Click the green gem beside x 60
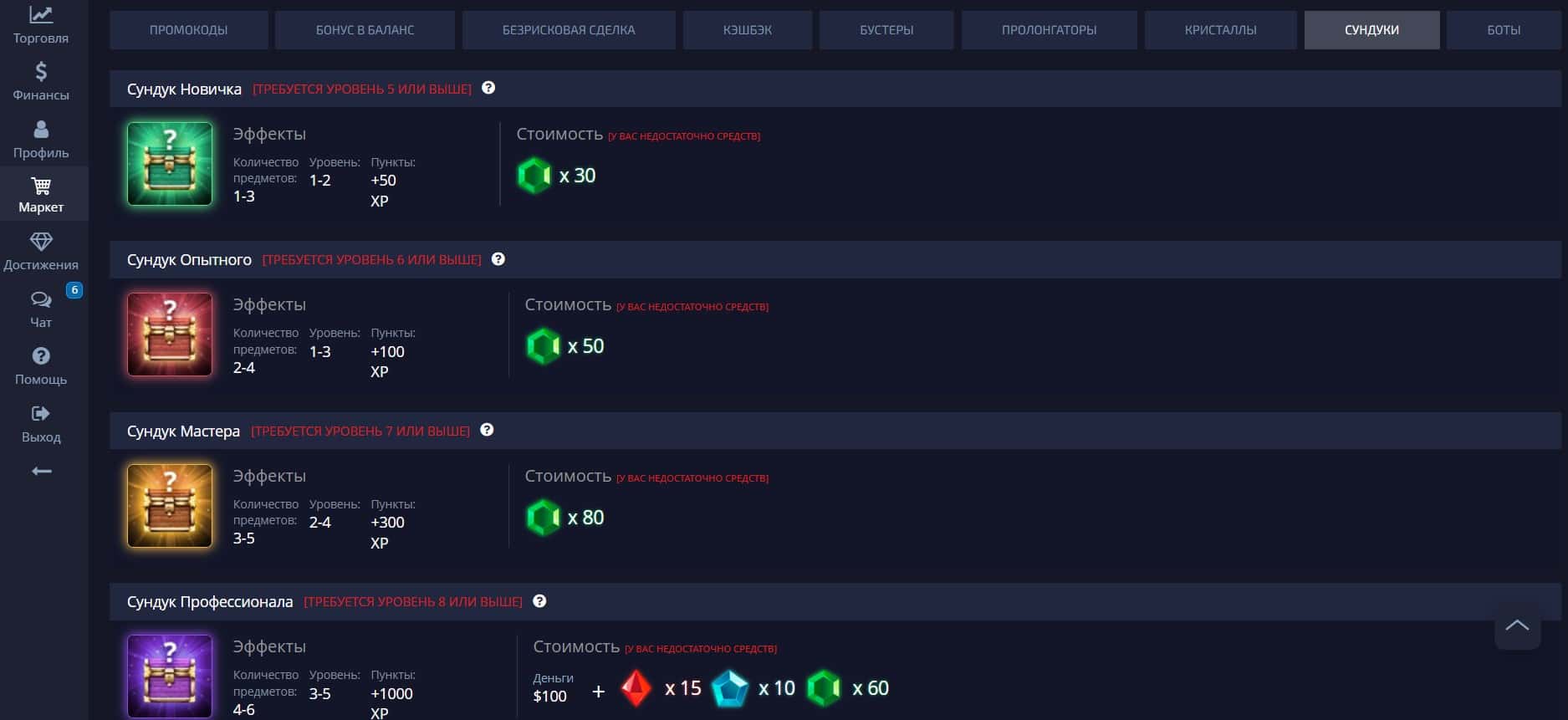 (824, 688)
